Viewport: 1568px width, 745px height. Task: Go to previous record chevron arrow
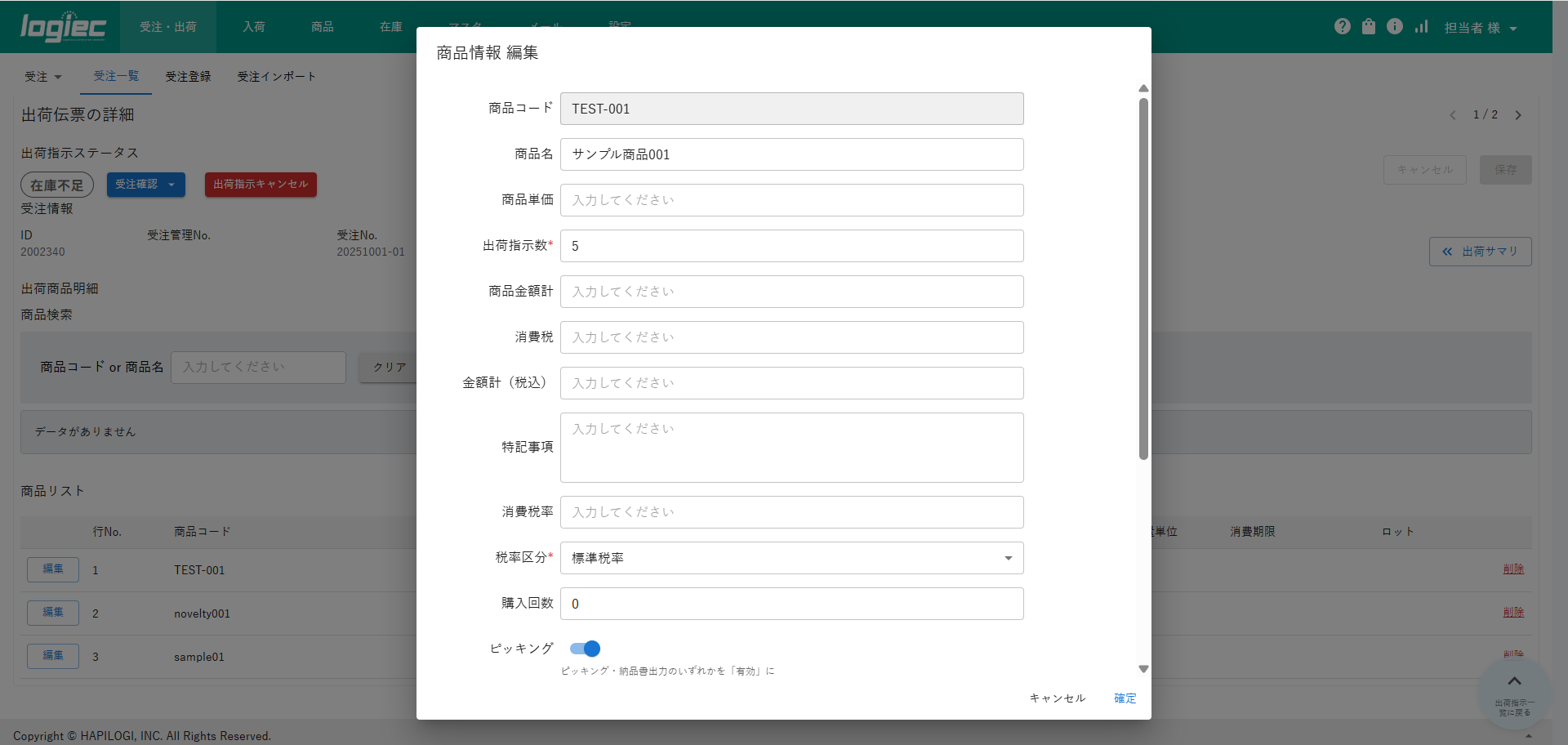[1453, 115]
